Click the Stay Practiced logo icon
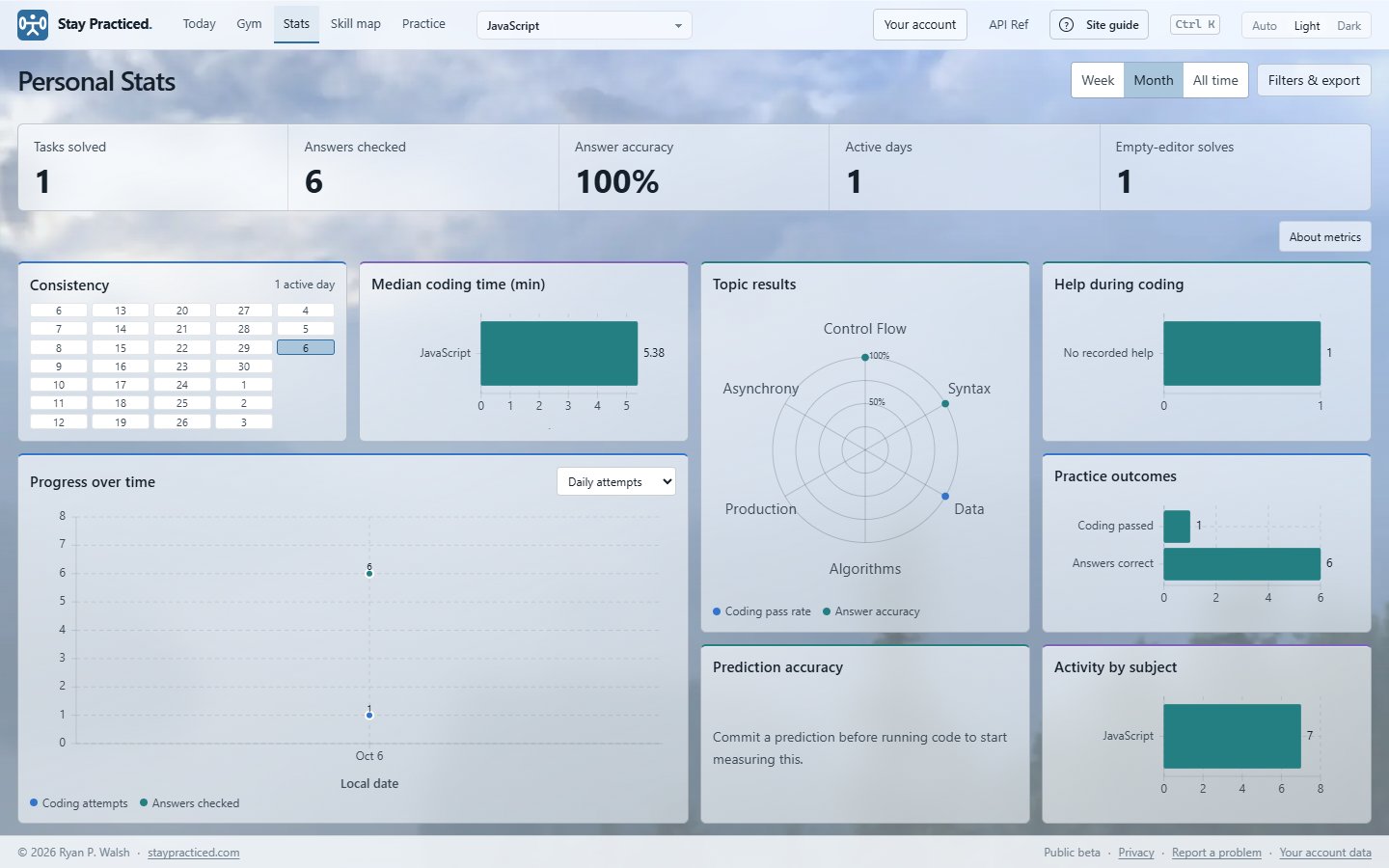This screenshot has width=1389, height=868. point(33,25)
